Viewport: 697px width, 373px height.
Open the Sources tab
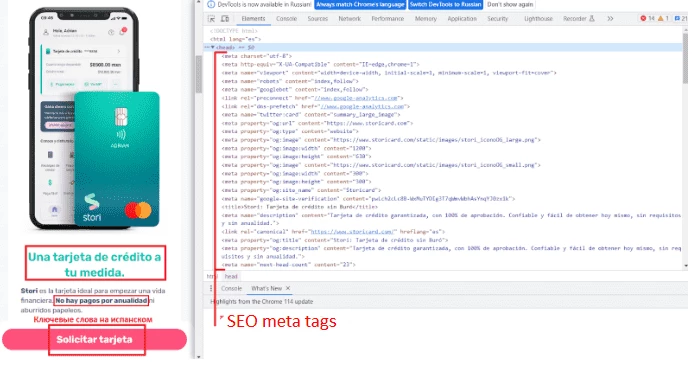coord(317,19)
